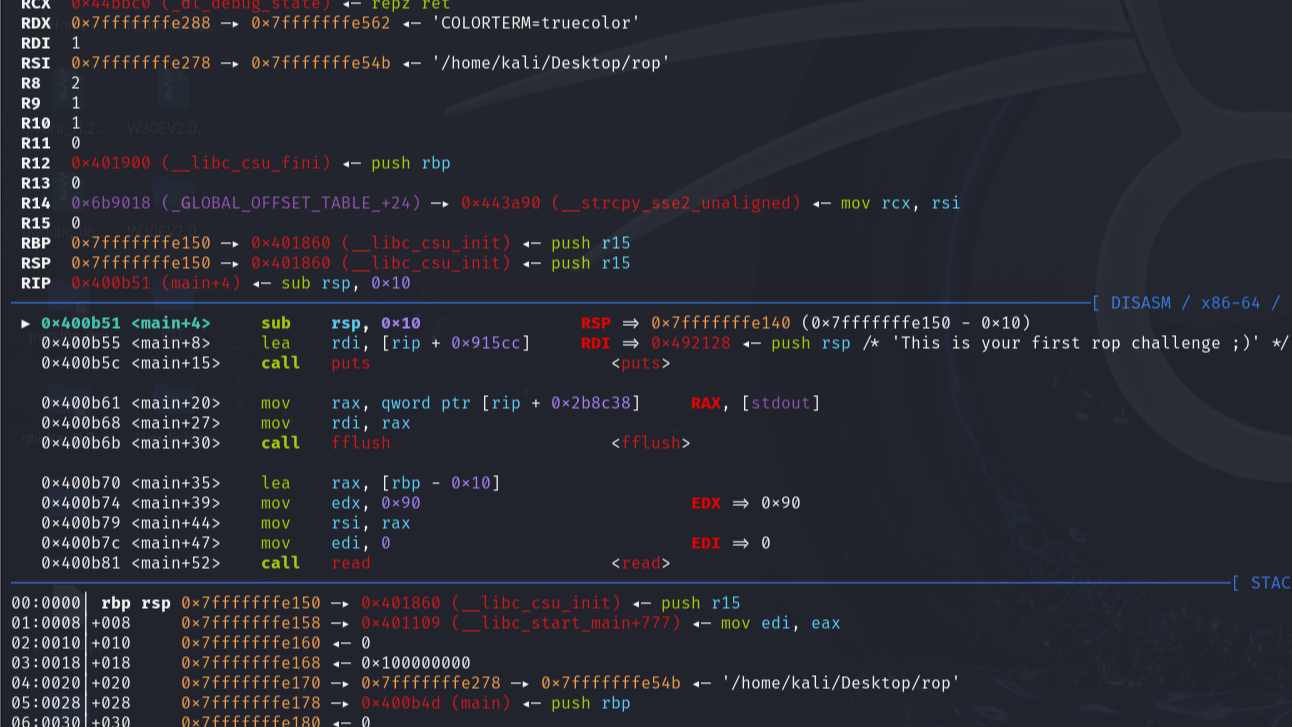Click the EDX ⇒ 0x90 annotation
The image size is (1292, 727).
point(746,503)
